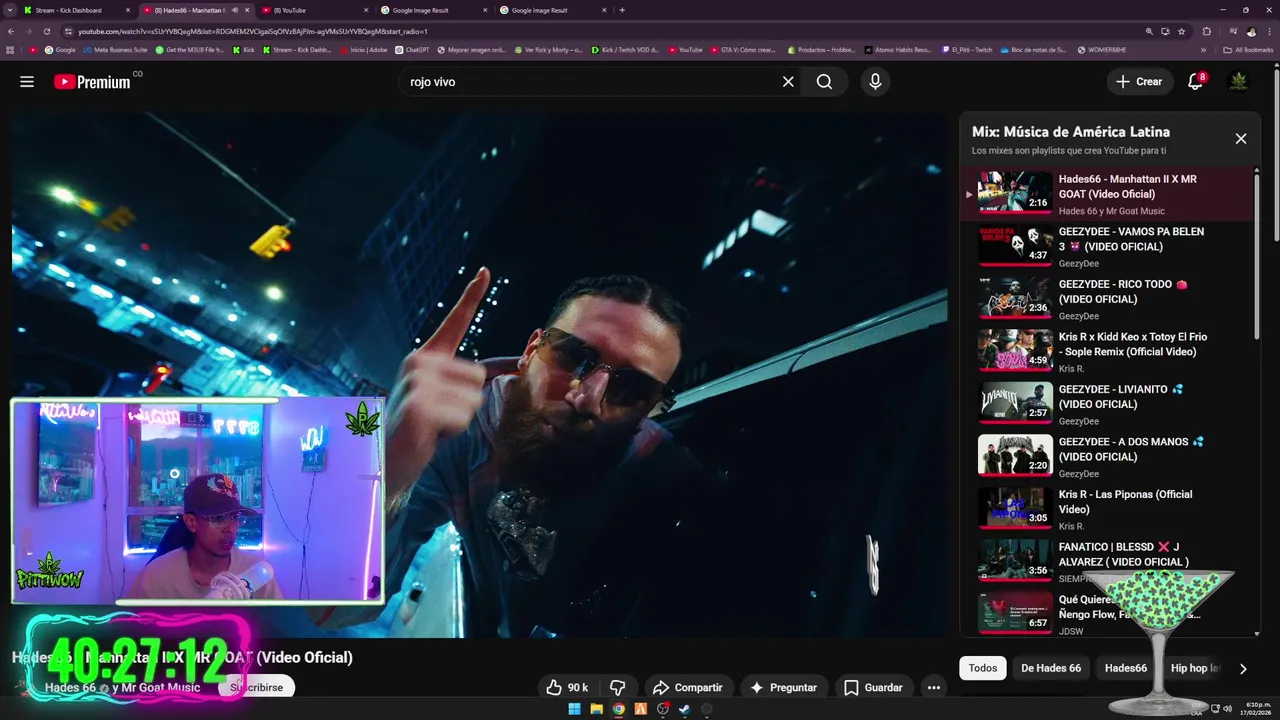This screenshot has height=720, width=1280.
Task: Open the taskbar clock and date
Action: [x=1253, y=709]
